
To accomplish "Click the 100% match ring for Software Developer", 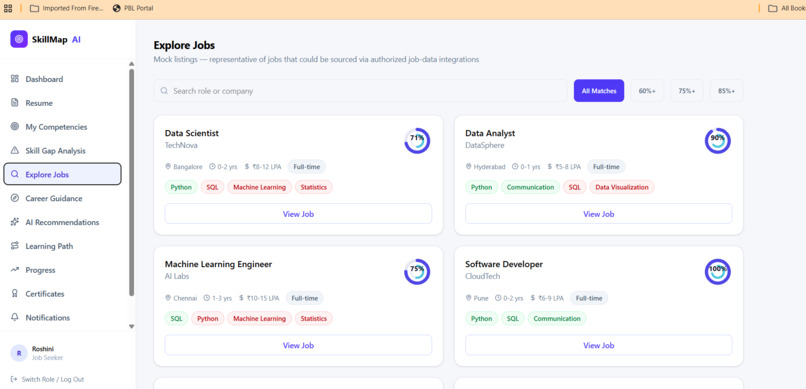I will click(717, 272).
